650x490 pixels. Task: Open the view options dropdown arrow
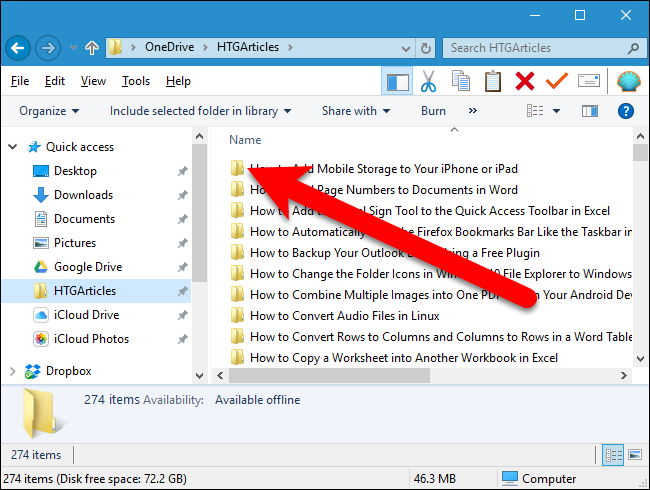click(556, 111)
